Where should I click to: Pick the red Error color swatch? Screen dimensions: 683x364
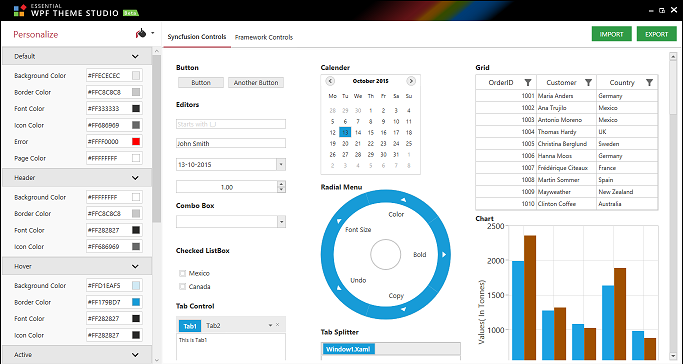(136, 142)
